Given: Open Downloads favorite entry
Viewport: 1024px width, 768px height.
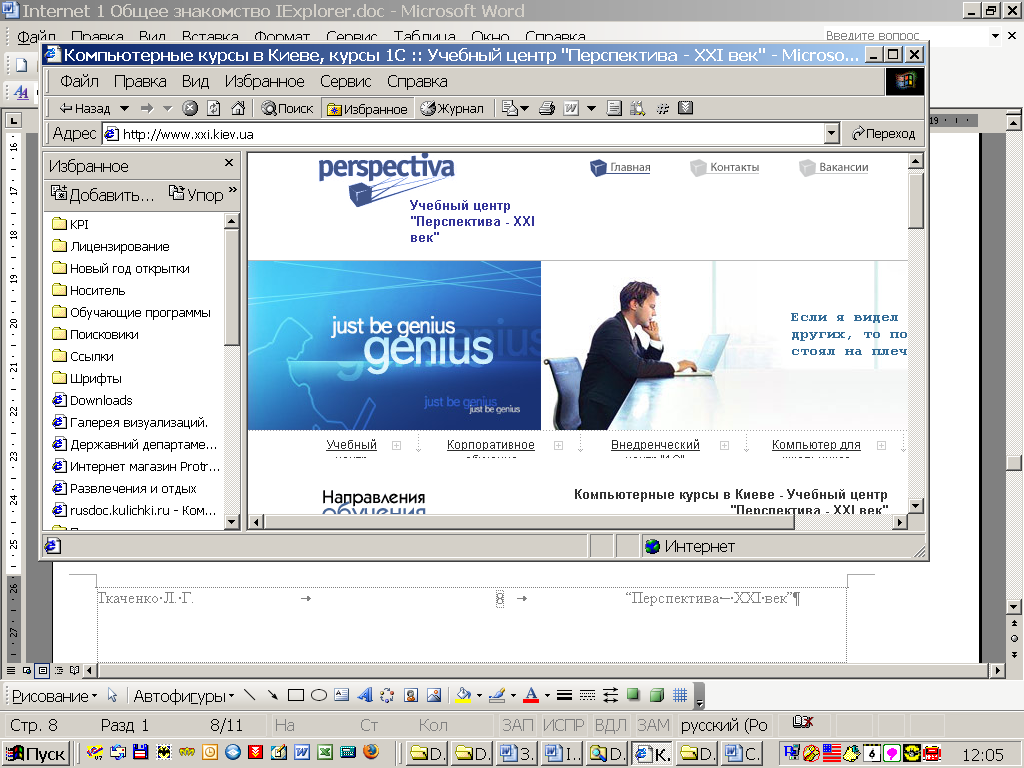Looking at the screenshot, I should (101, 400).
